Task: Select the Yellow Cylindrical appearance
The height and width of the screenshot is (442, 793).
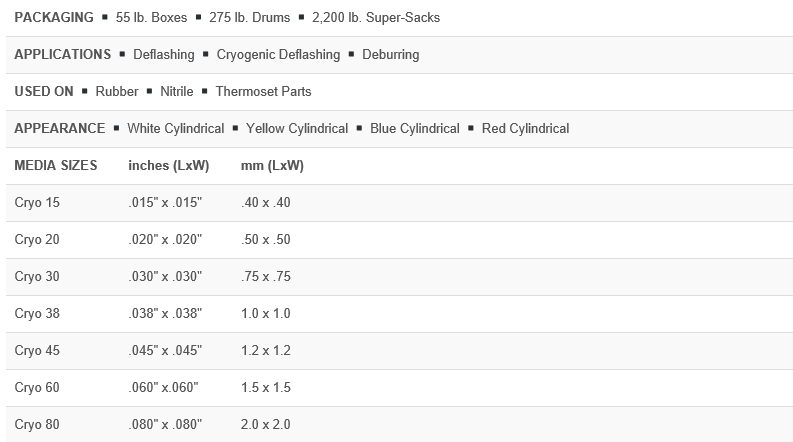Action: [x=296, y=128]
